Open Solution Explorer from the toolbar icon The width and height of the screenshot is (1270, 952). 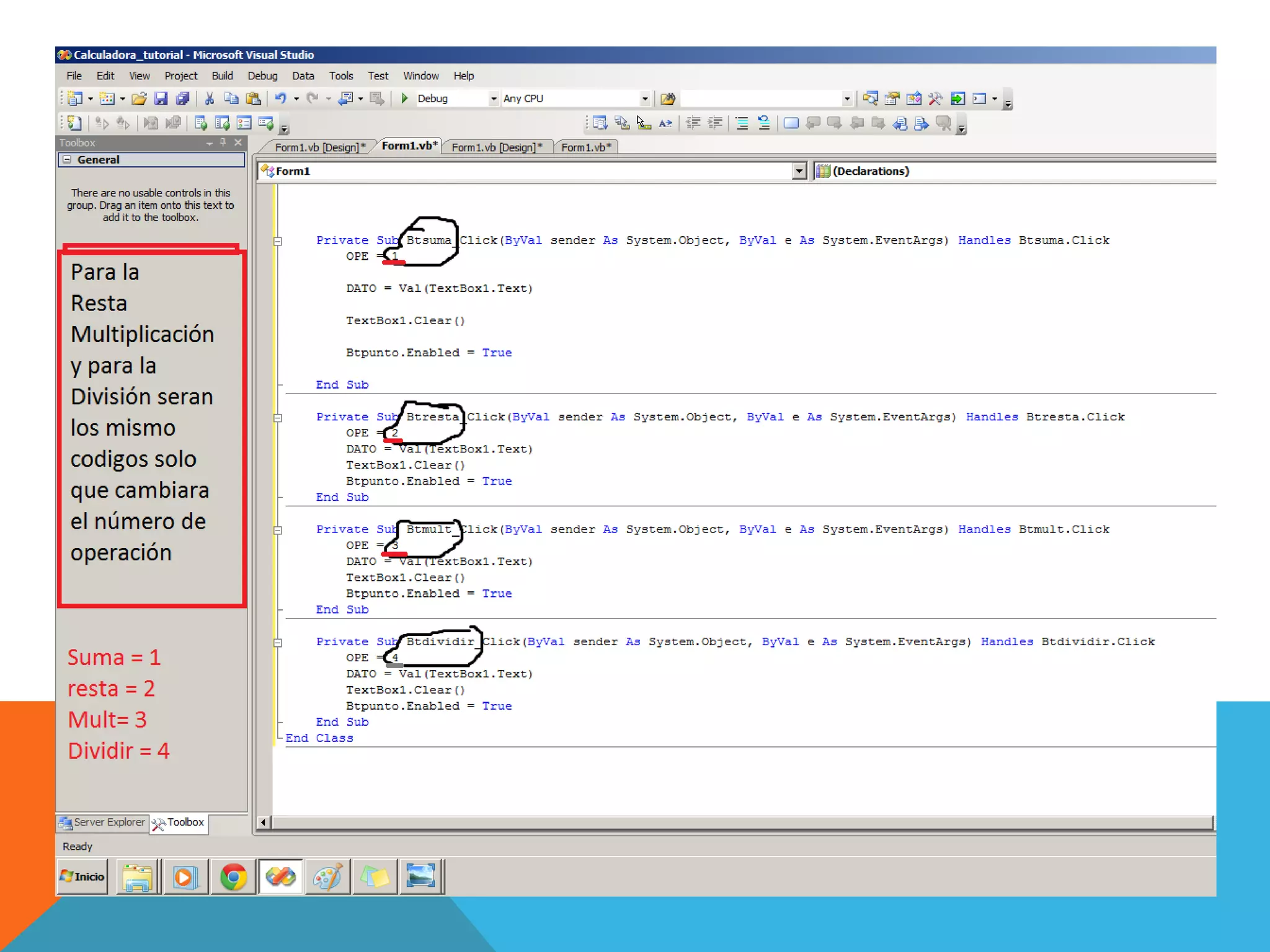click(871, 99)
